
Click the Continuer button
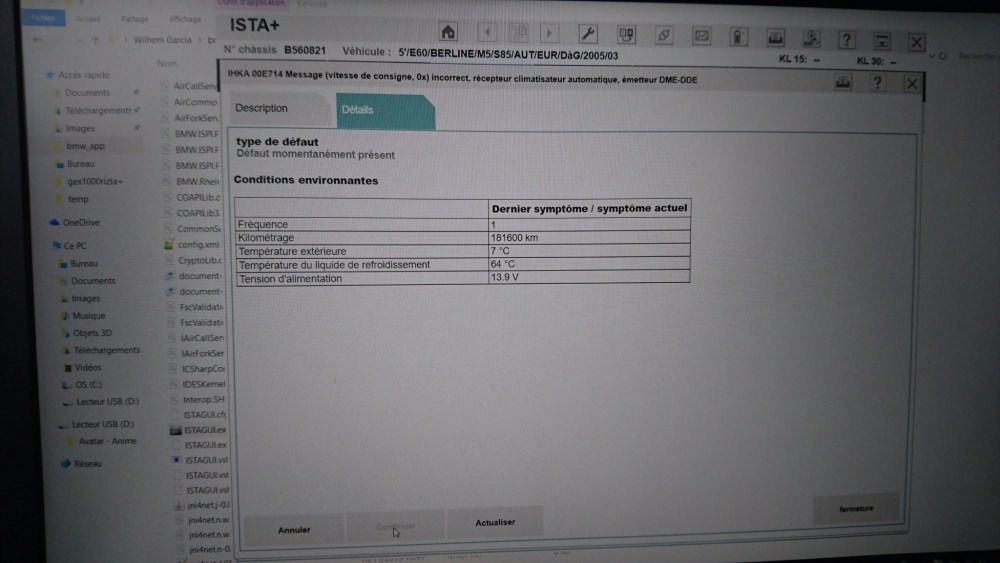coord(395,527)
